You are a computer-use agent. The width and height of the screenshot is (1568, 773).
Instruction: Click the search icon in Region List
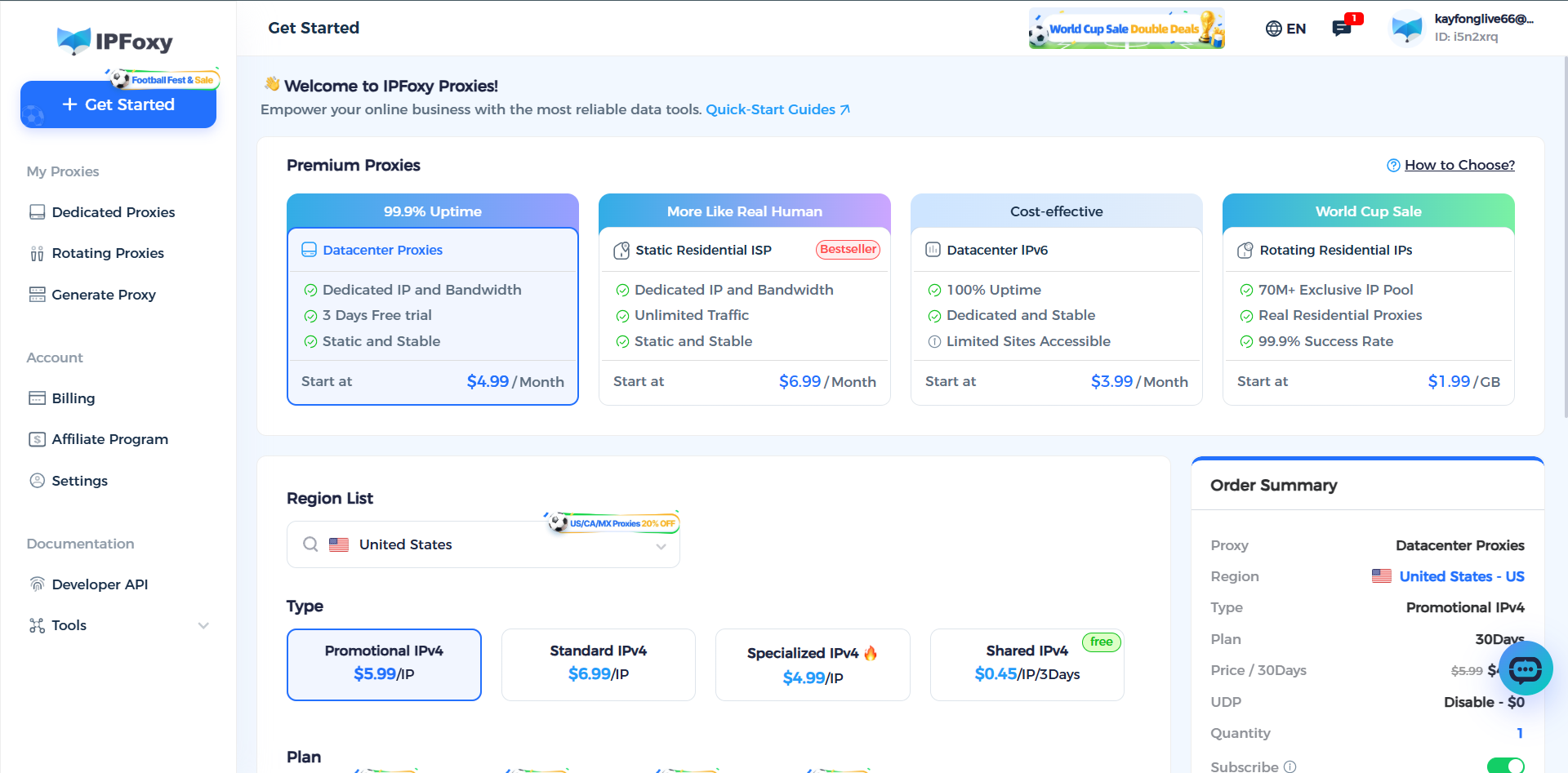pos(310,544)
